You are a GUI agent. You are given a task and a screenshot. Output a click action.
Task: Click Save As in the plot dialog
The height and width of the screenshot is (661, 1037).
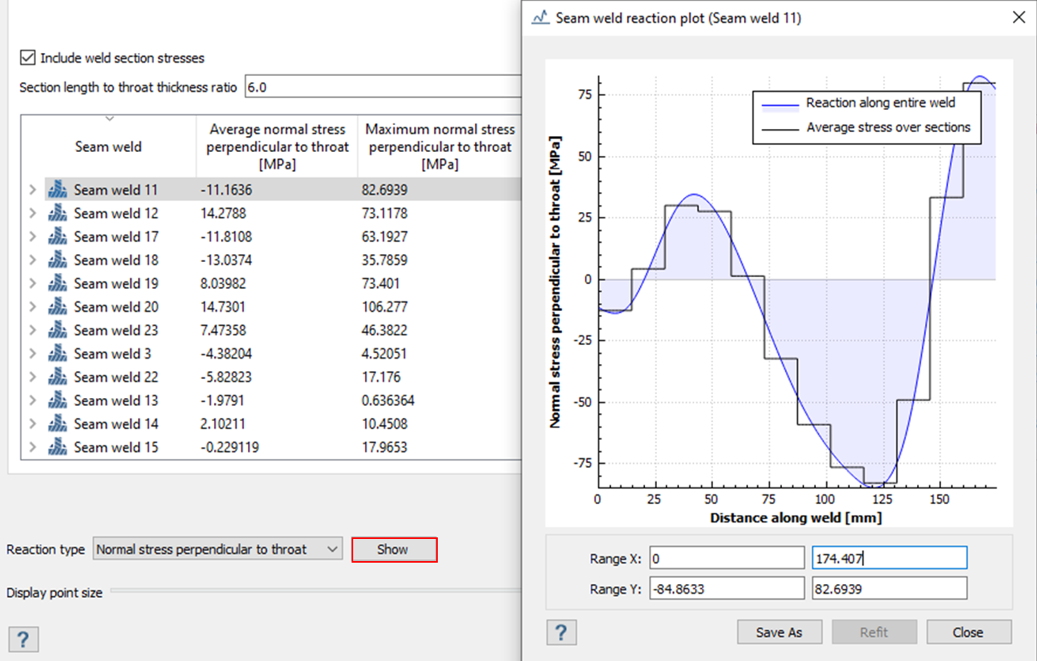click(x=778, y=632)
